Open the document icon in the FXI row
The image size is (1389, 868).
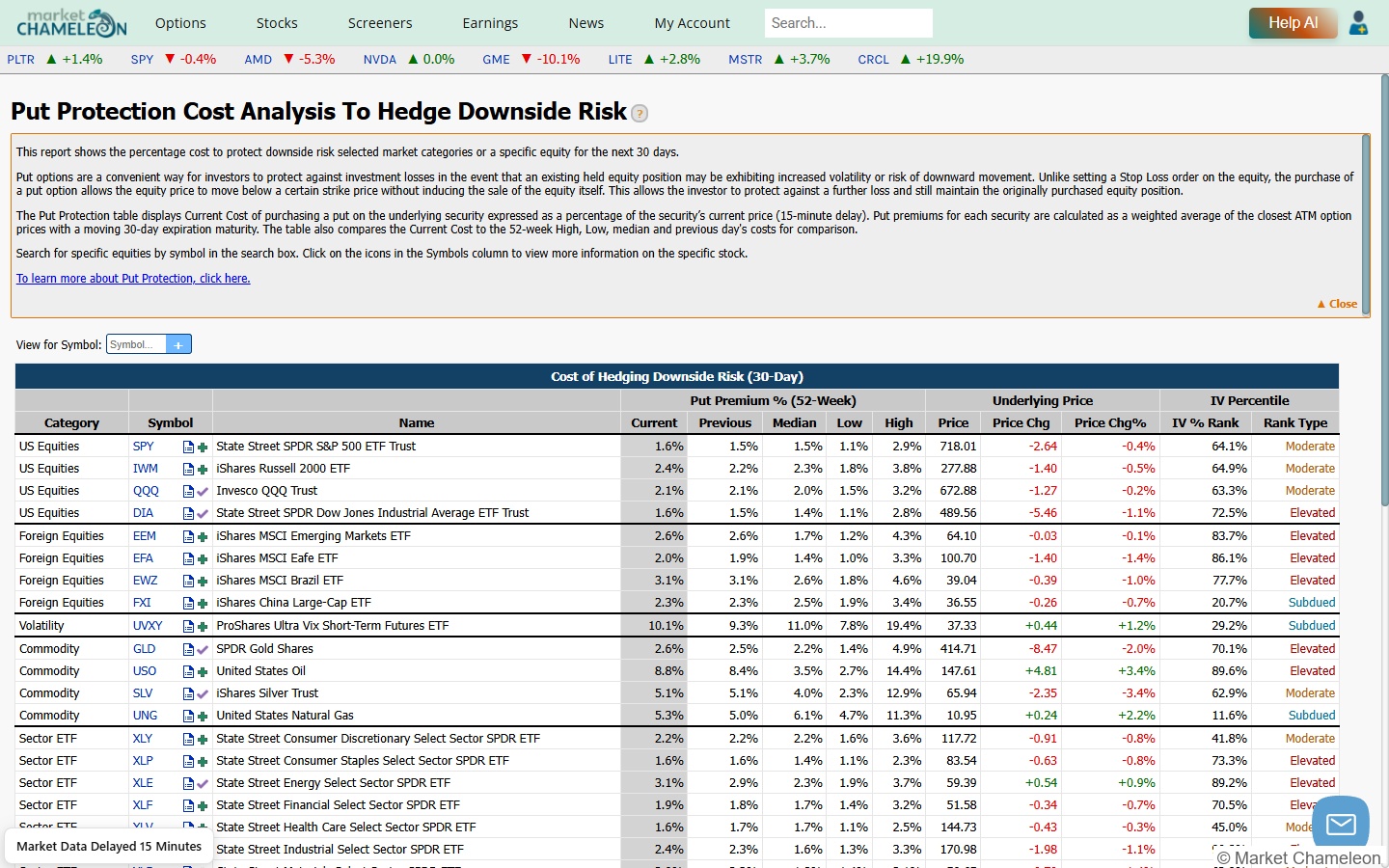(188, 604)
